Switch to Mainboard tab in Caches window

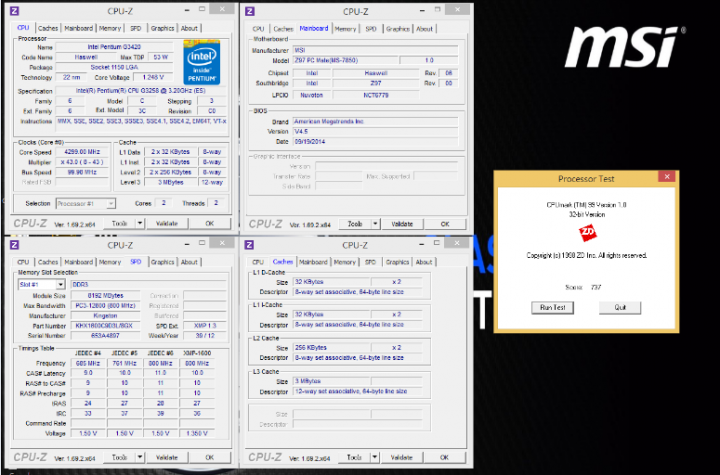pos(313,262)
